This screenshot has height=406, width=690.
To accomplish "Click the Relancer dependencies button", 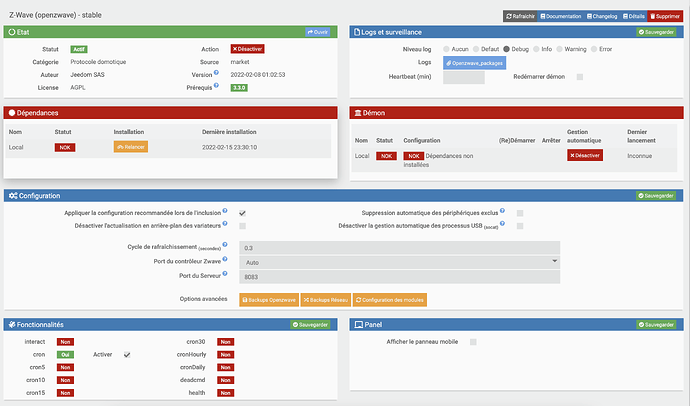I will [131, 147].
